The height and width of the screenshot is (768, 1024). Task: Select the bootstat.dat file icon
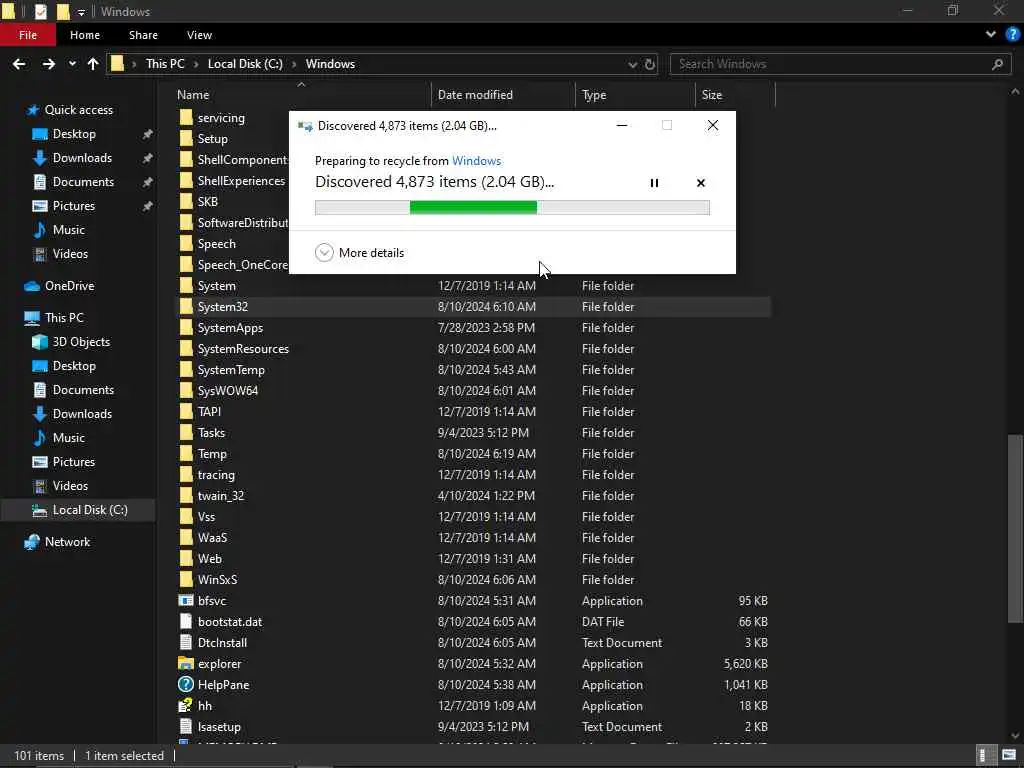[x=186, y=622]
